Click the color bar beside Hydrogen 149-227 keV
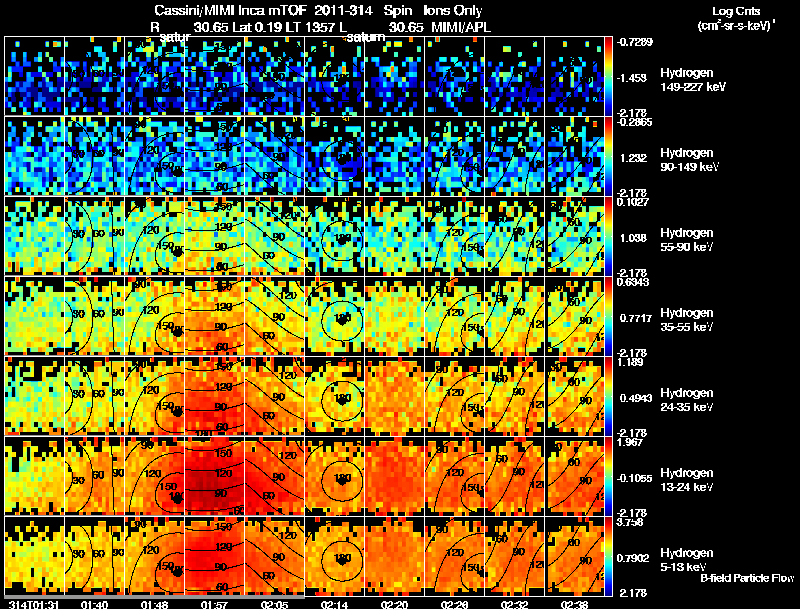This screenshot has height=609, width=800. [x=608, y=76]
